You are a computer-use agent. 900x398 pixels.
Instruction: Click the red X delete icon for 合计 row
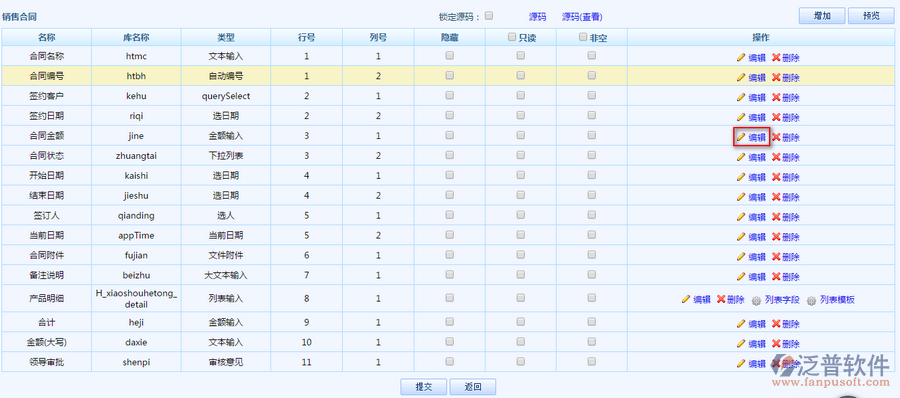click(x=776, y=324)
